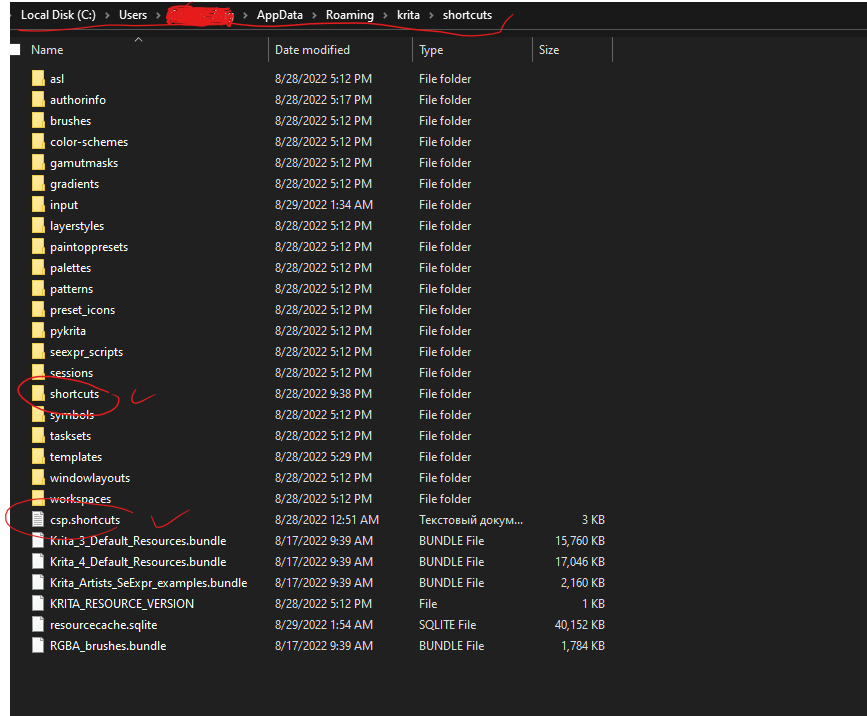Click the brushes folder icon
Screen dimensions: 867x716
point(38,121)
